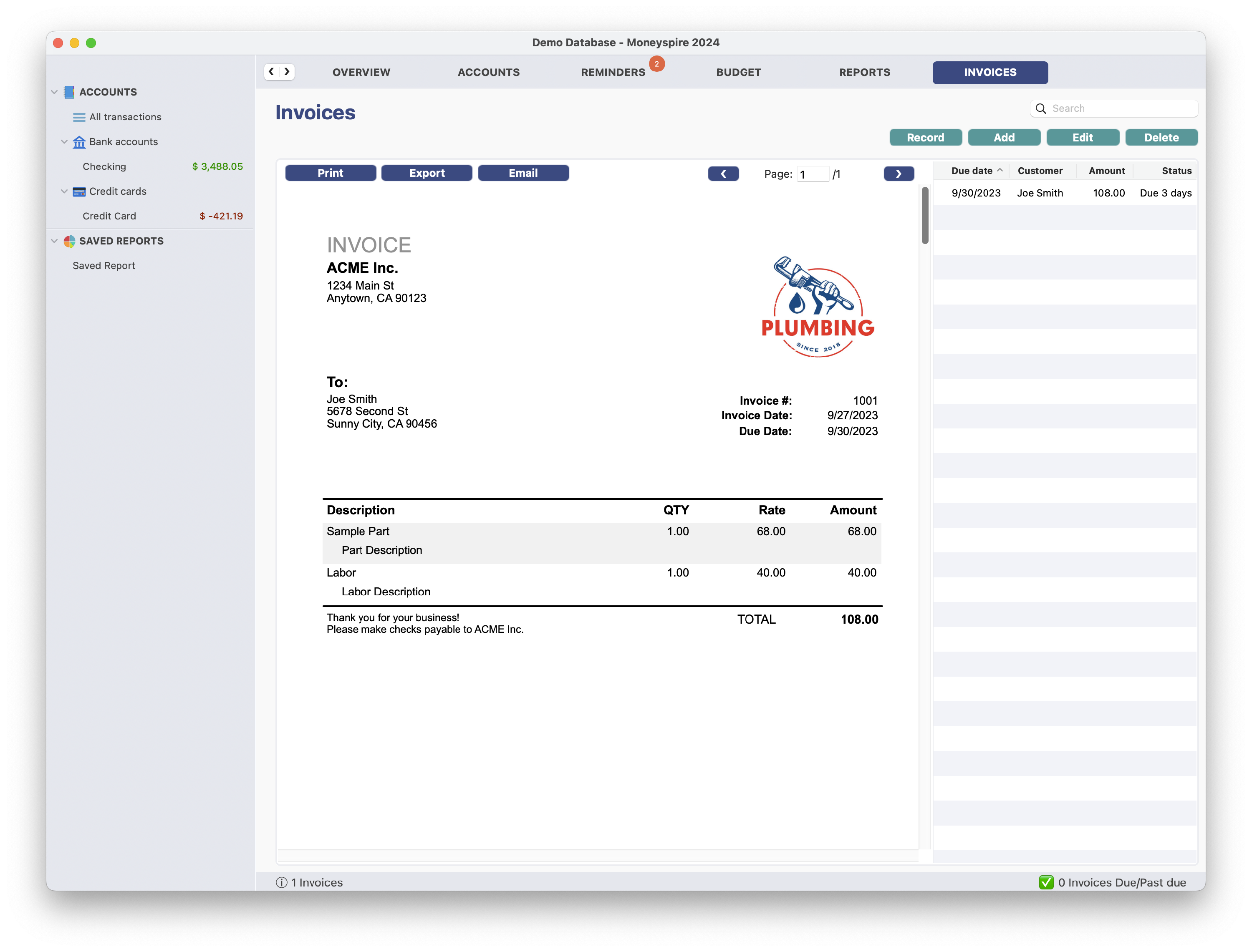Click the '$ 3,488.05' Checking balance
Screen dimensions: 1252x952
[x=217, y=166]
